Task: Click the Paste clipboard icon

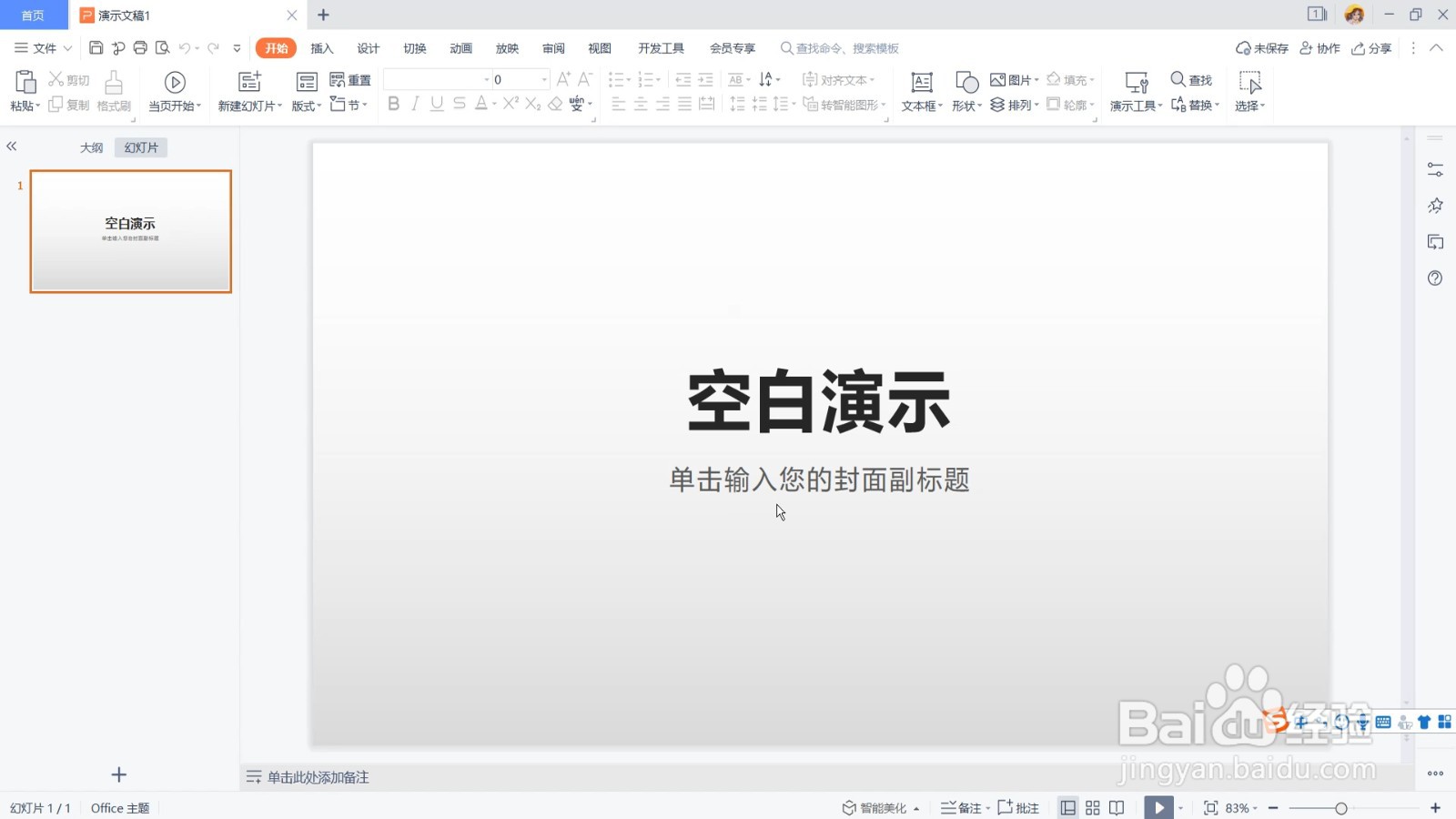Action: [25, 82]
